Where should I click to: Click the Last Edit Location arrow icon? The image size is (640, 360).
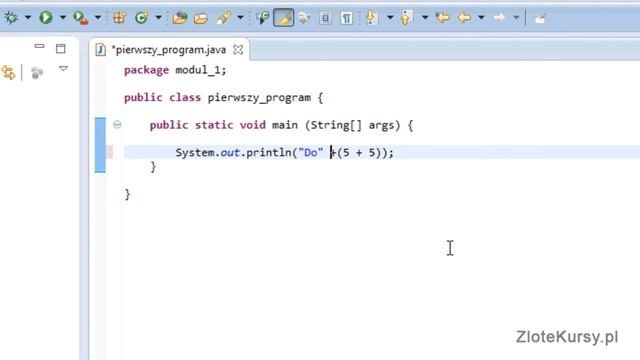pyautogui.click(x=442, y=18)
